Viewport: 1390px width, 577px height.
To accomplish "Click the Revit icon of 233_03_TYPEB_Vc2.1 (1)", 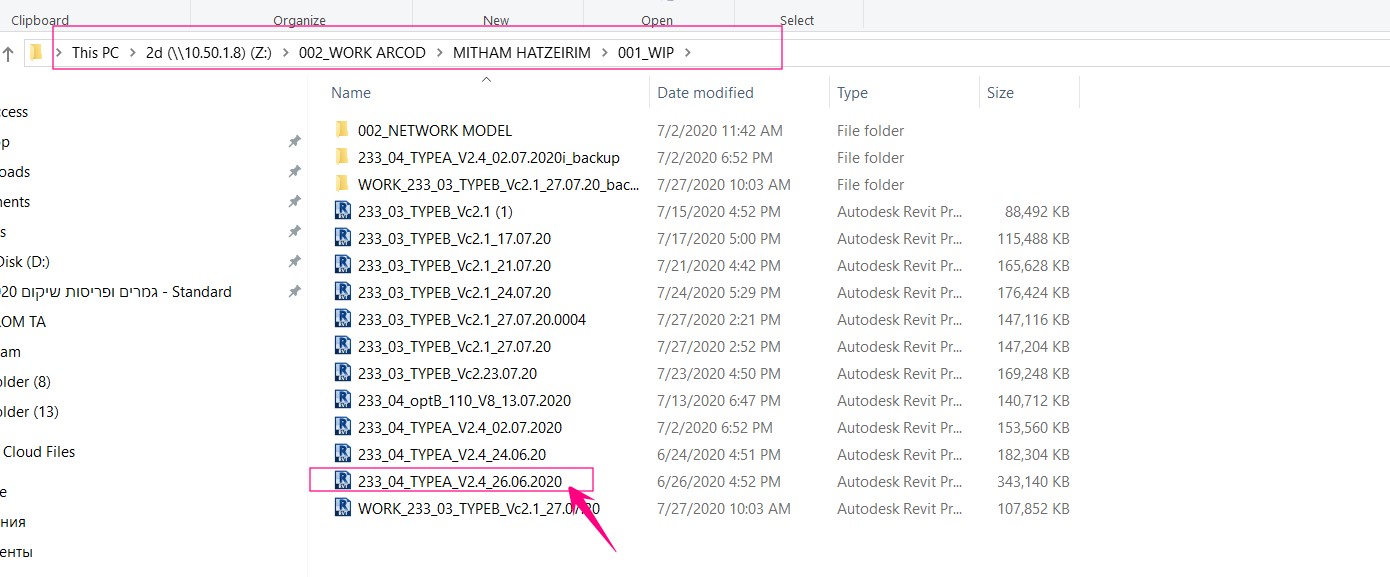I will point(343,211).
